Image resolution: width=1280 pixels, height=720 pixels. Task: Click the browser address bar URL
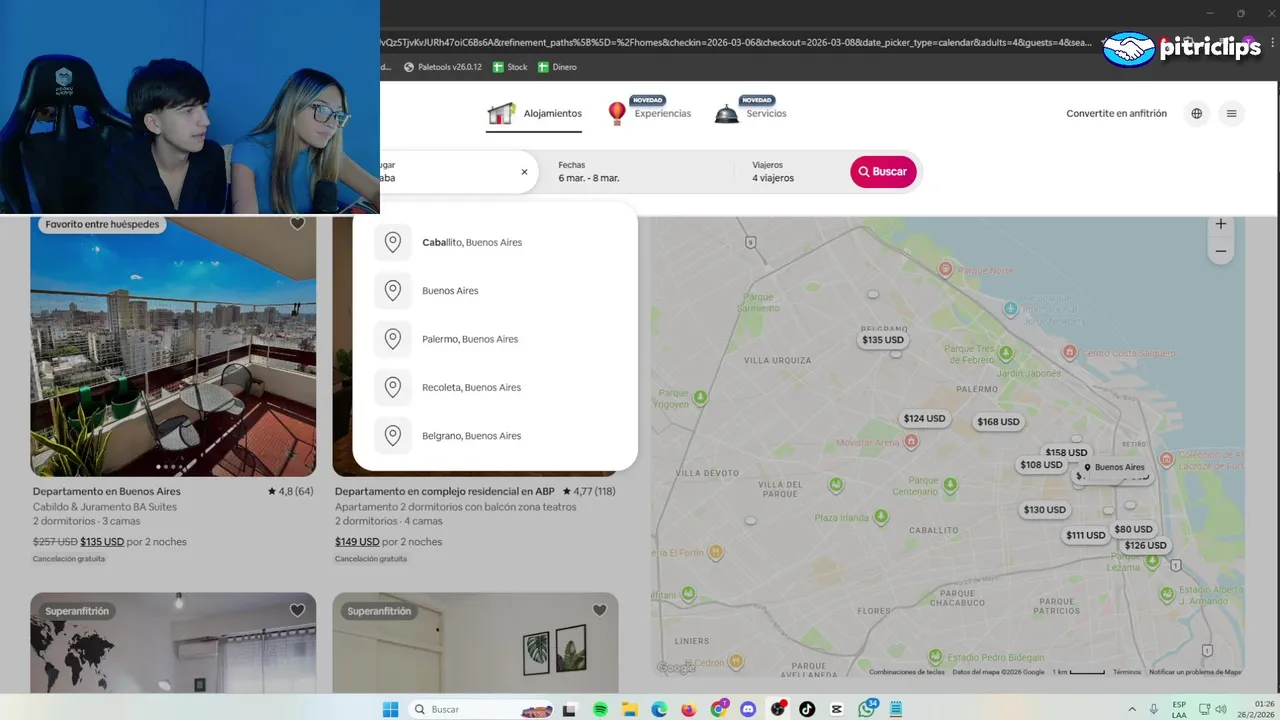(x=736, y=43)
